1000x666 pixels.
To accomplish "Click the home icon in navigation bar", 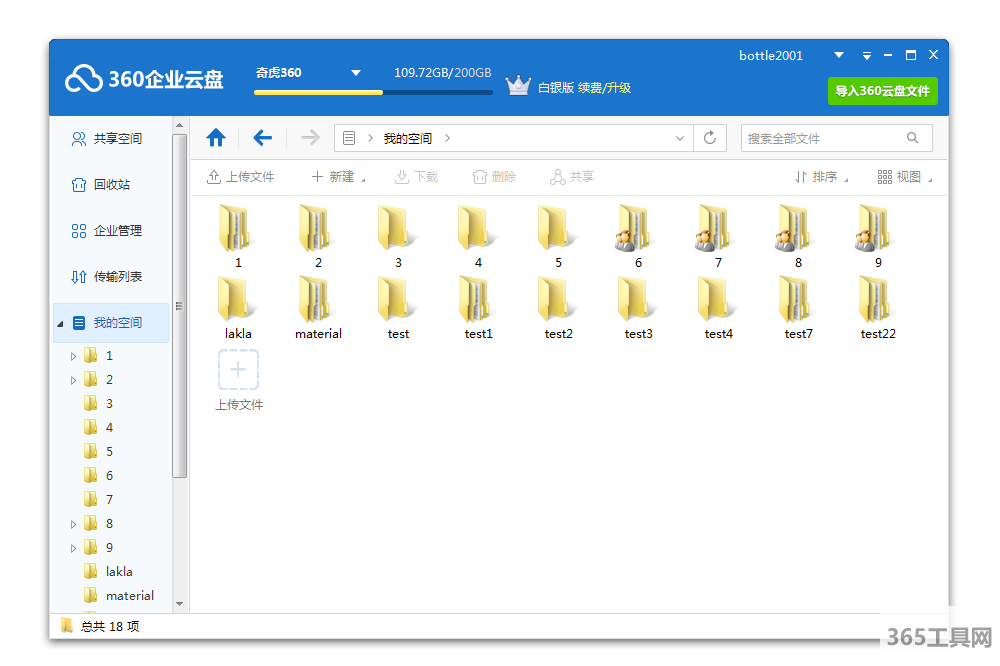I will tap(215, 138).
